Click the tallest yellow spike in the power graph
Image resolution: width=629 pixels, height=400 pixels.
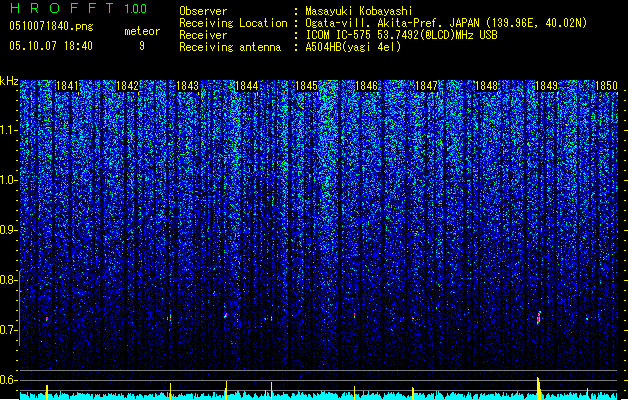[x=538, y=388]
